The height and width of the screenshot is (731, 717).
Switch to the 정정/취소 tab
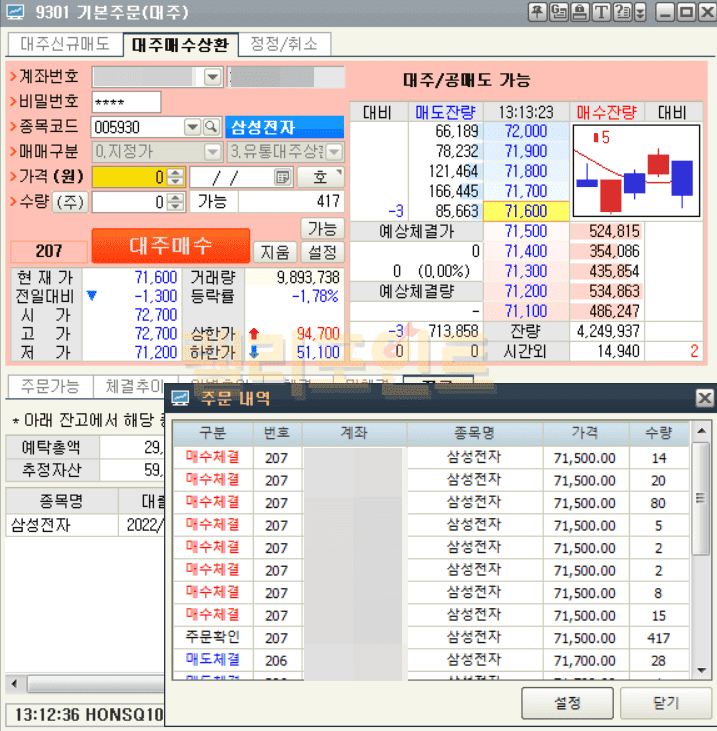284,44
